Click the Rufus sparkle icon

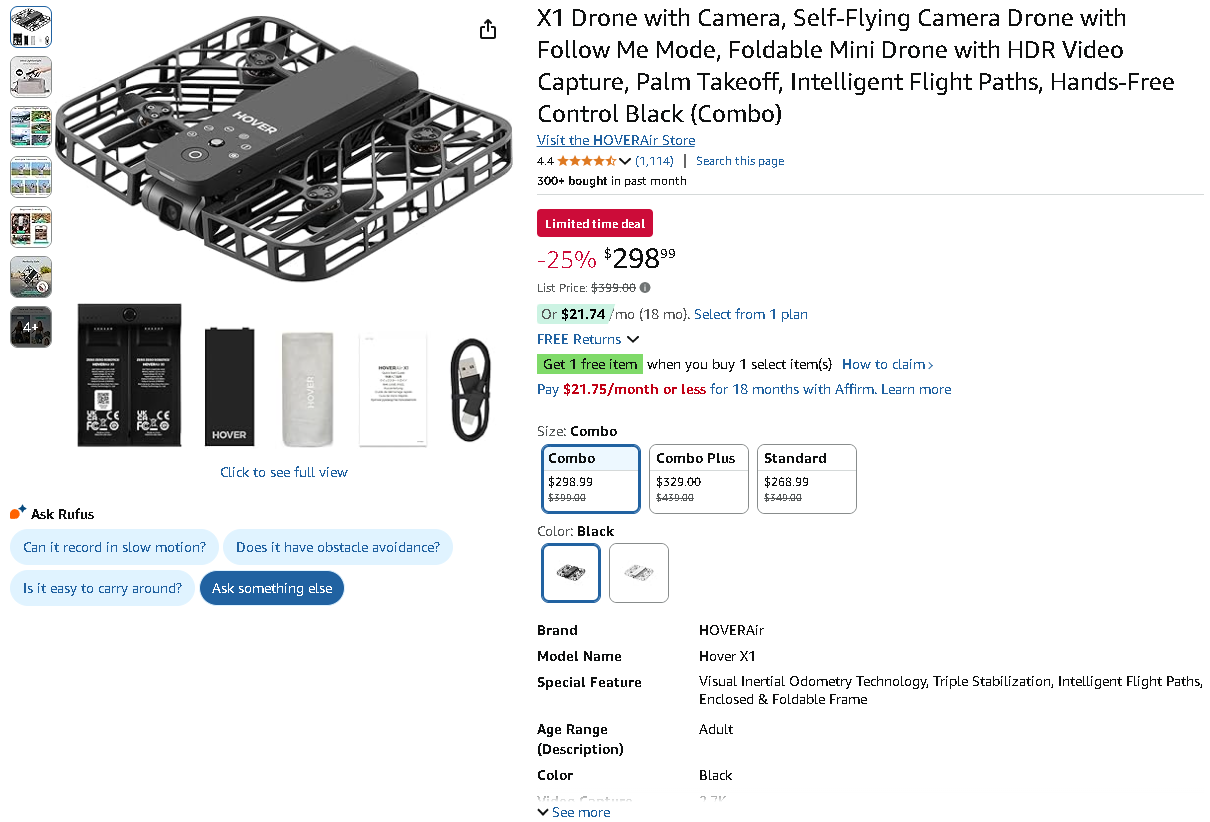point(18,513)
